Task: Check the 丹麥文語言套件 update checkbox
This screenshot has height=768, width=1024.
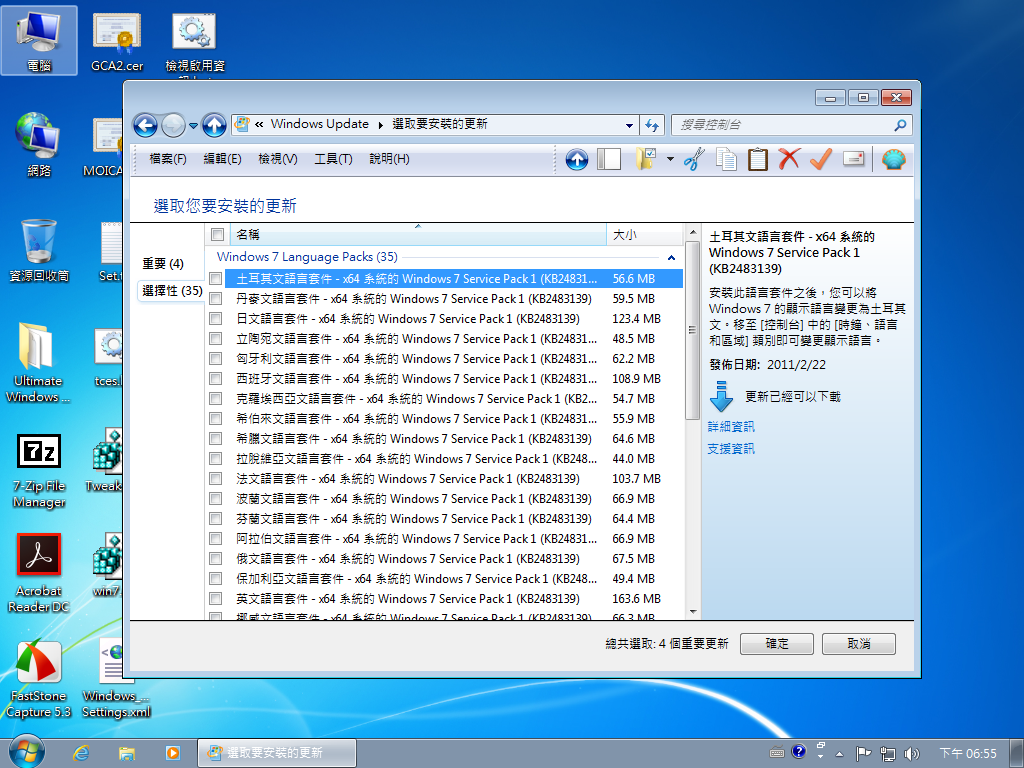Action: click(x=216, y=299)
